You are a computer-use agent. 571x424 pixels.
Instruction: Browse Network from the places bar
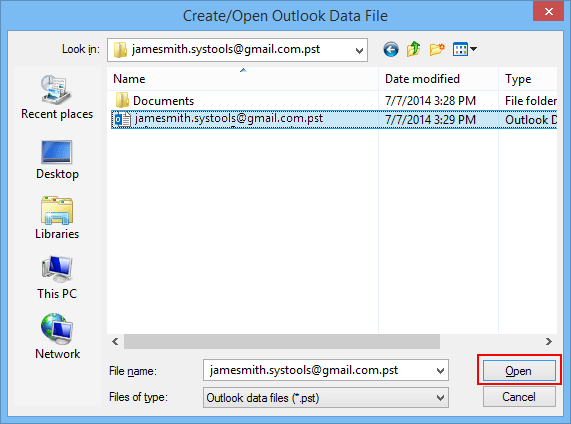[57, 337]
